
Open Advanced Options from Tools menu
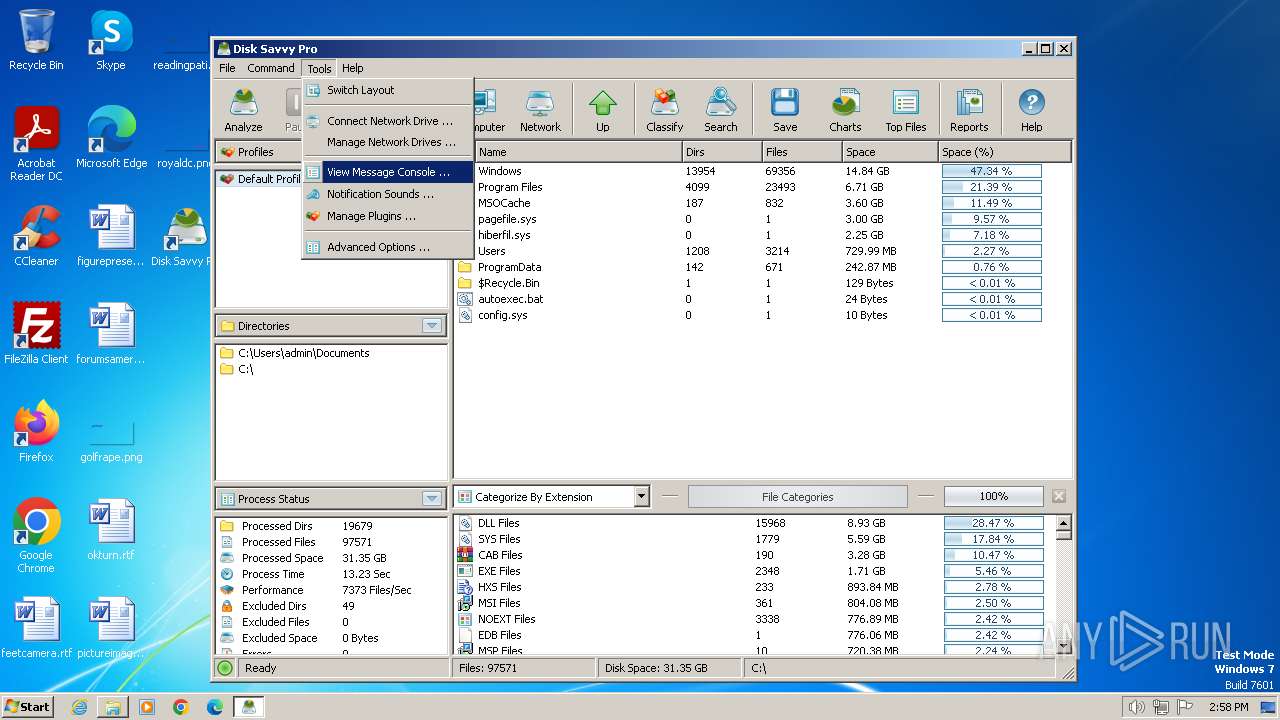(388, 247)
